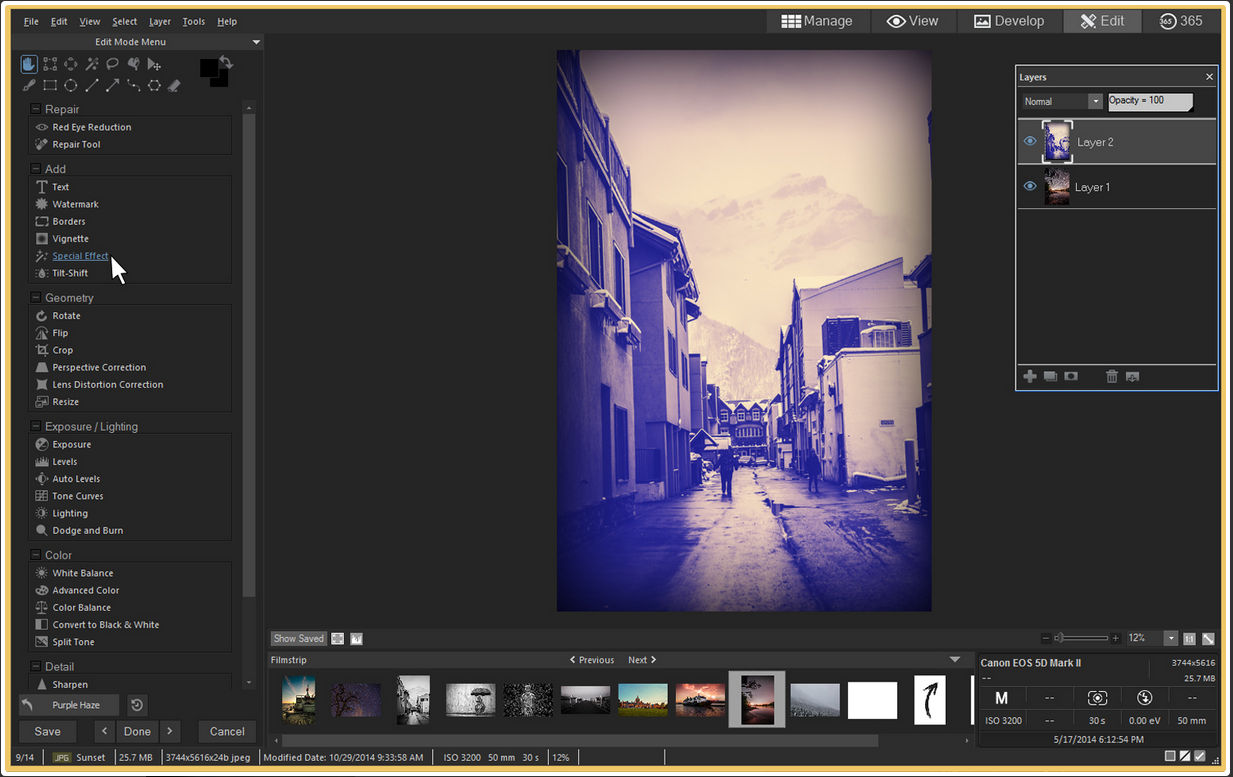Choose the Lasso selection tool
Viewport: 1233px width, 777px height.
pyautogui.click(x=113, y=64)
